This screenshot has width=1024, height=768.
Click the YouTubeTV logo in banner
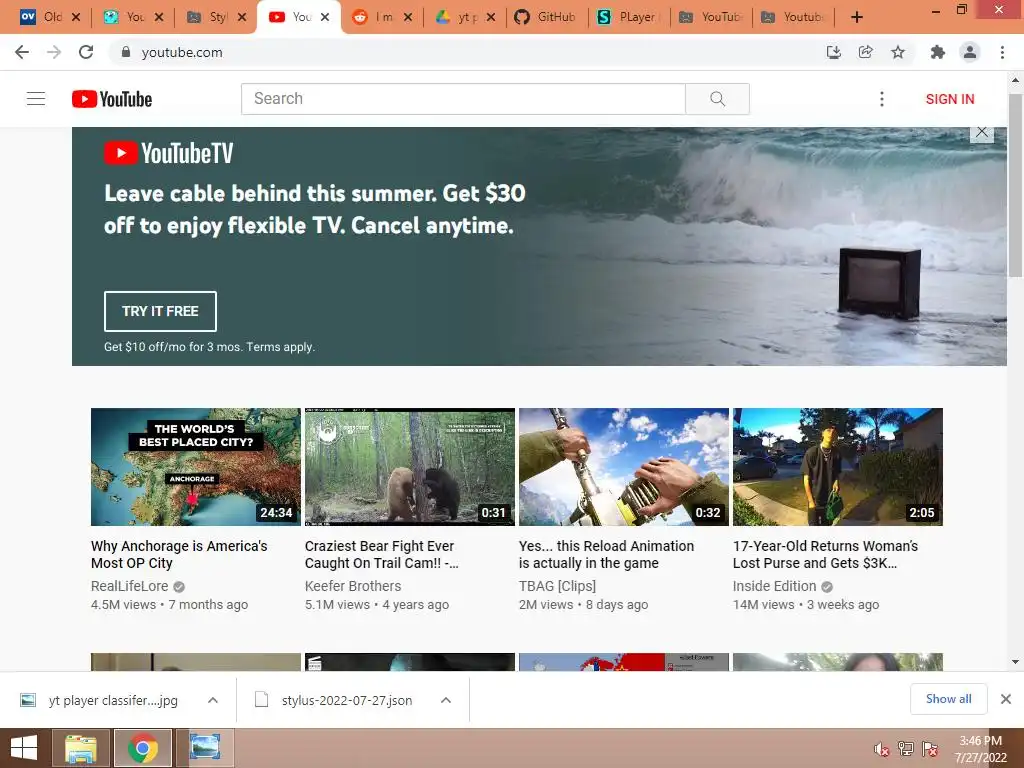[168, 153]
